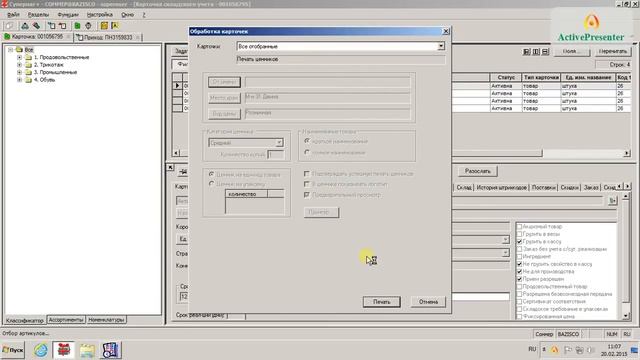The image size is (640, 360).
Task: Open the blue-red app icon on taskbar
Action: pos(110,350)
